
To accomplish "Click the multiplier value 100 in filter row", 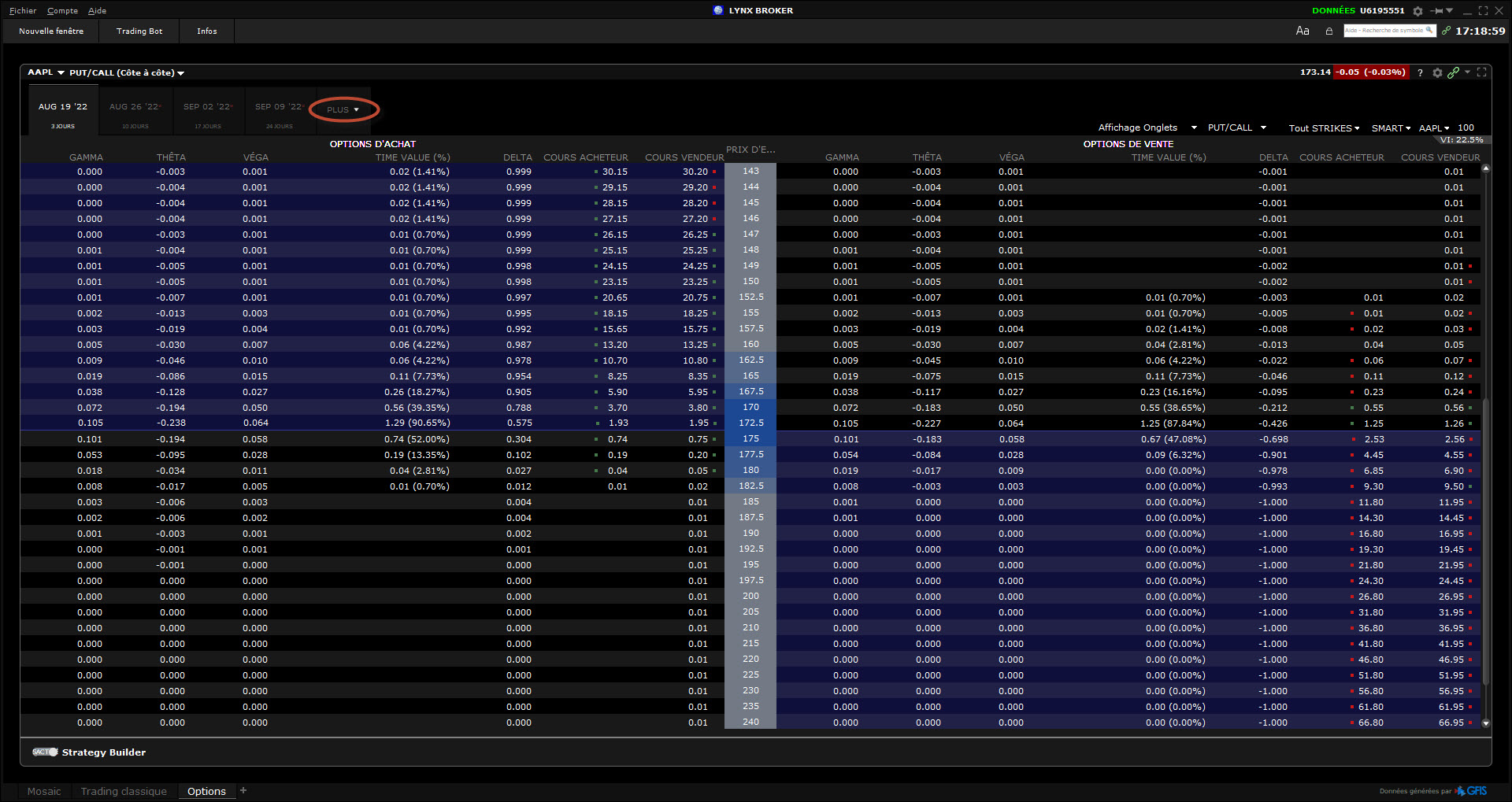I will (x=1466, y=128).
